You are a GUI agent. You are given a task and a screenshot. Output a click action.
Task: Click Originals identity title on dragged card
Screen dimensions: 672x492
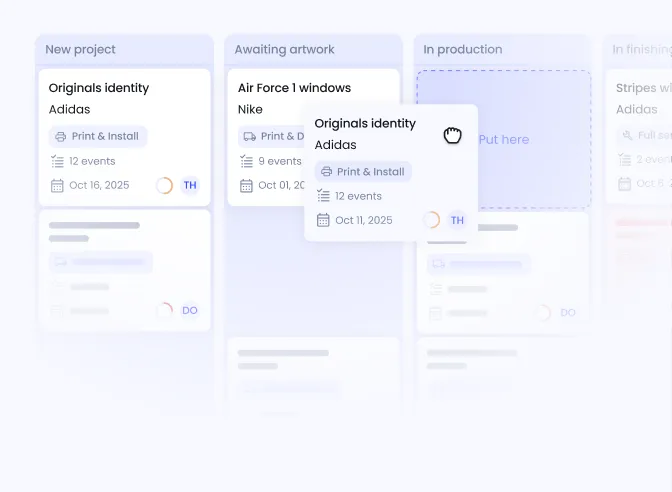365,123
